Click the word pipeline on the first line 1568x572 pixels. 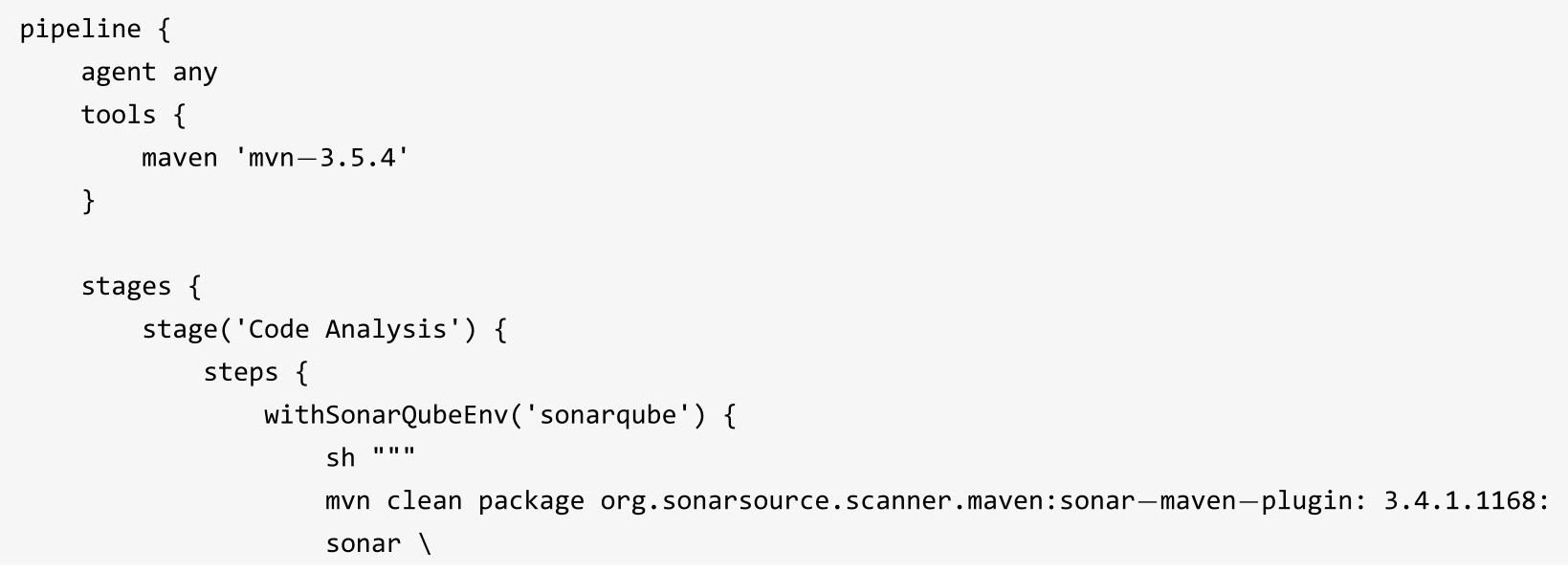80,30
